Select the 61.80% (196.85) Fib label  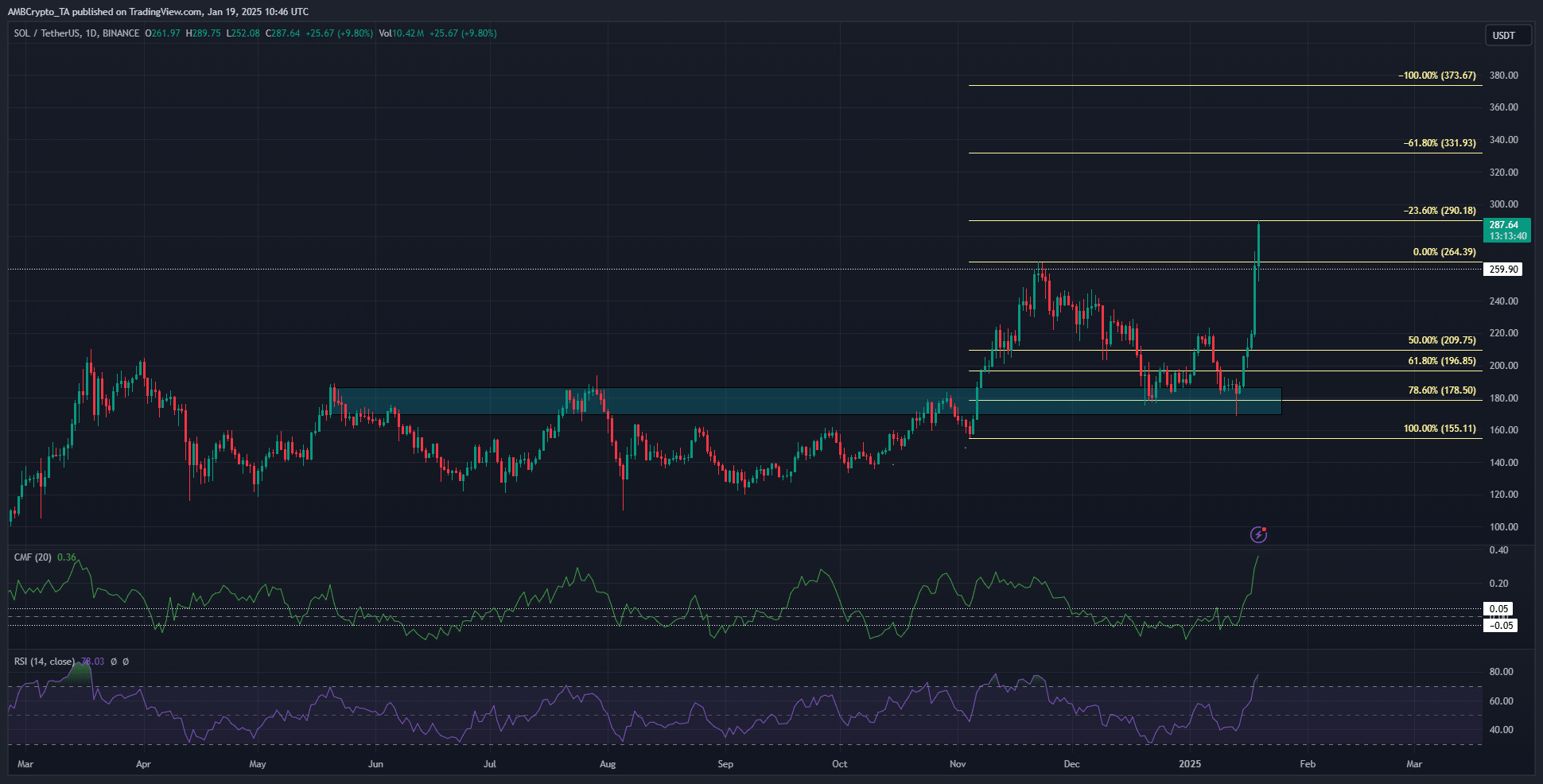pos(1442,361)
